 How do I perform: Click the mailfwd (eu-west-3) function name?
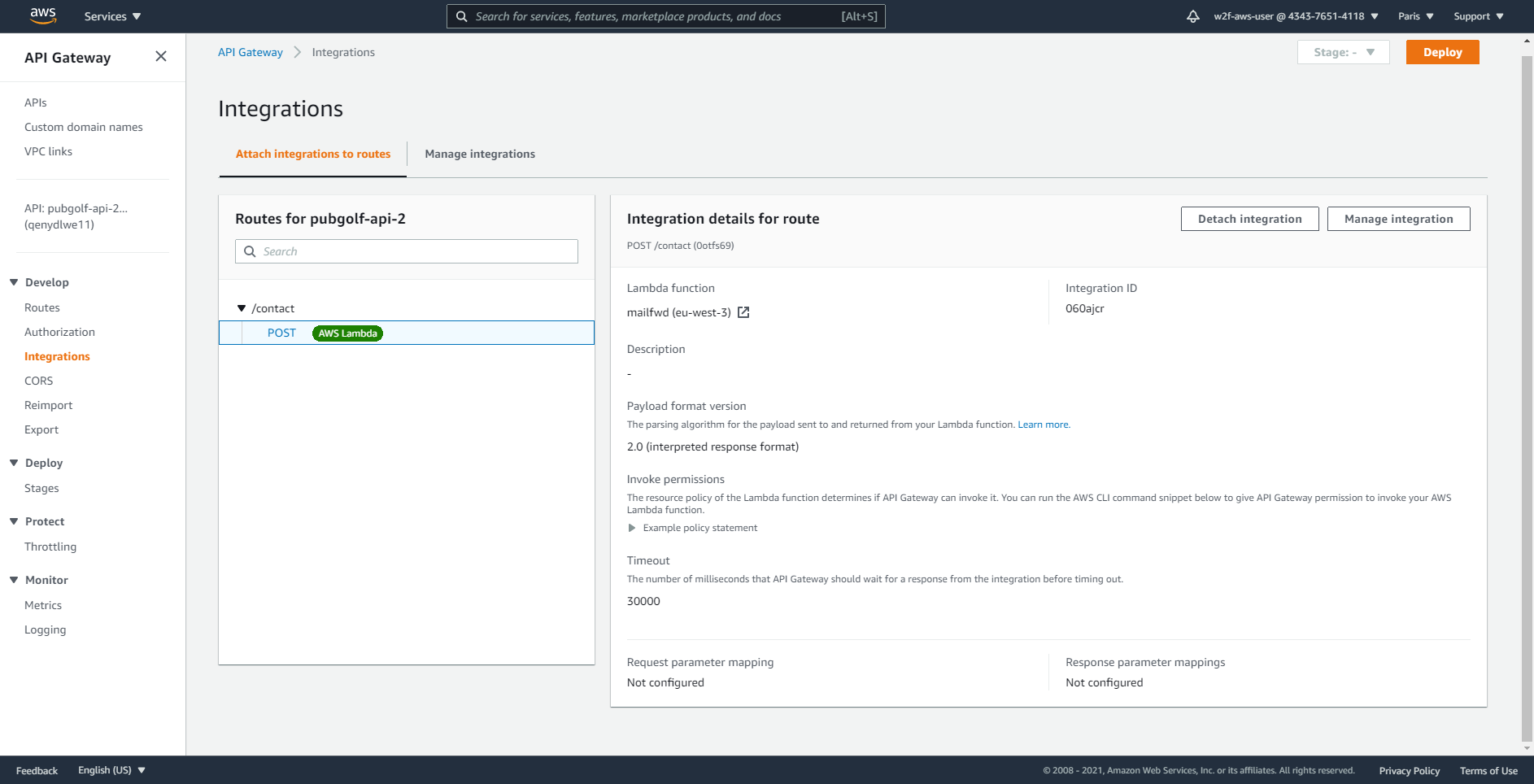(x=678, y=312)
